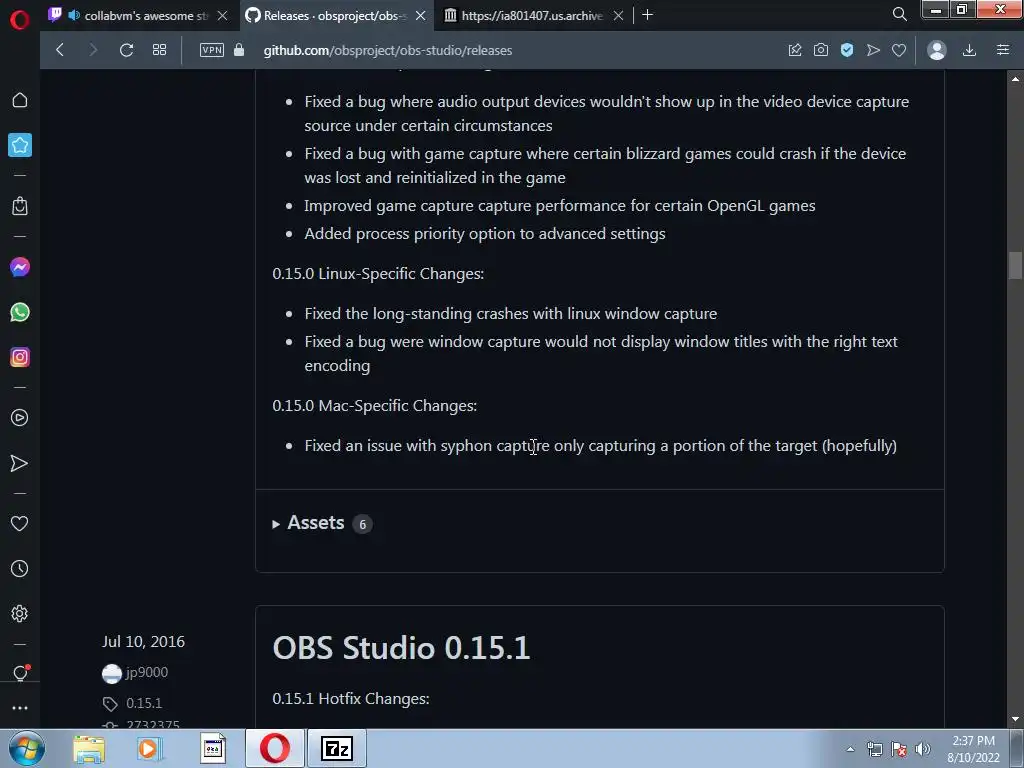The image size is (1024, 768).
Task: Open the Opera account profile icon
Action: 936,50
